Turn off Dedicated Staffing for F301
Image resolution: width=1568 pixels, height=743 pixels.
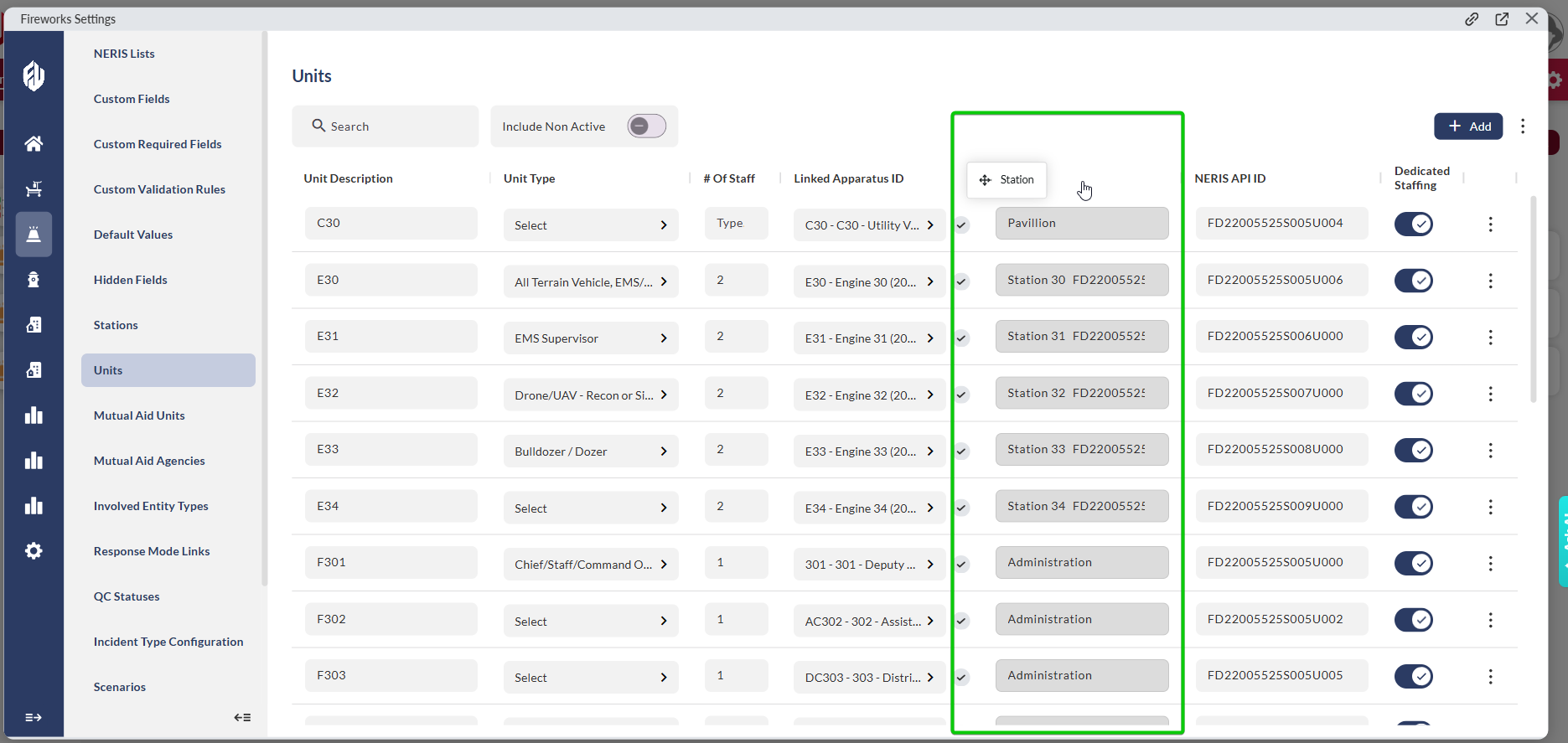[x=1413, y=563]
